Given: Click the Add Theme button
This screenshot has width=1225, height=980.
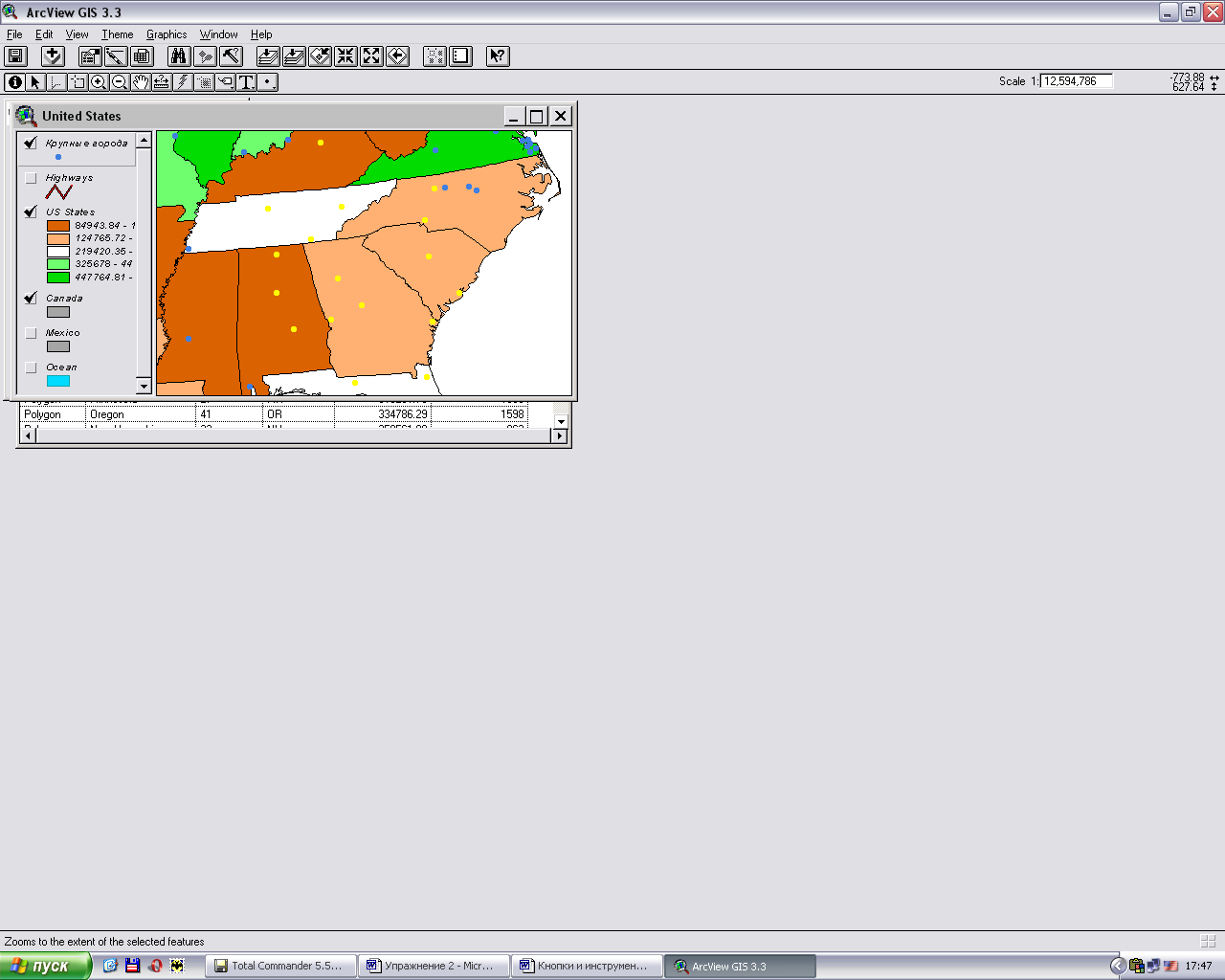Looking at the screenshot, I should [x=53, y=56].
